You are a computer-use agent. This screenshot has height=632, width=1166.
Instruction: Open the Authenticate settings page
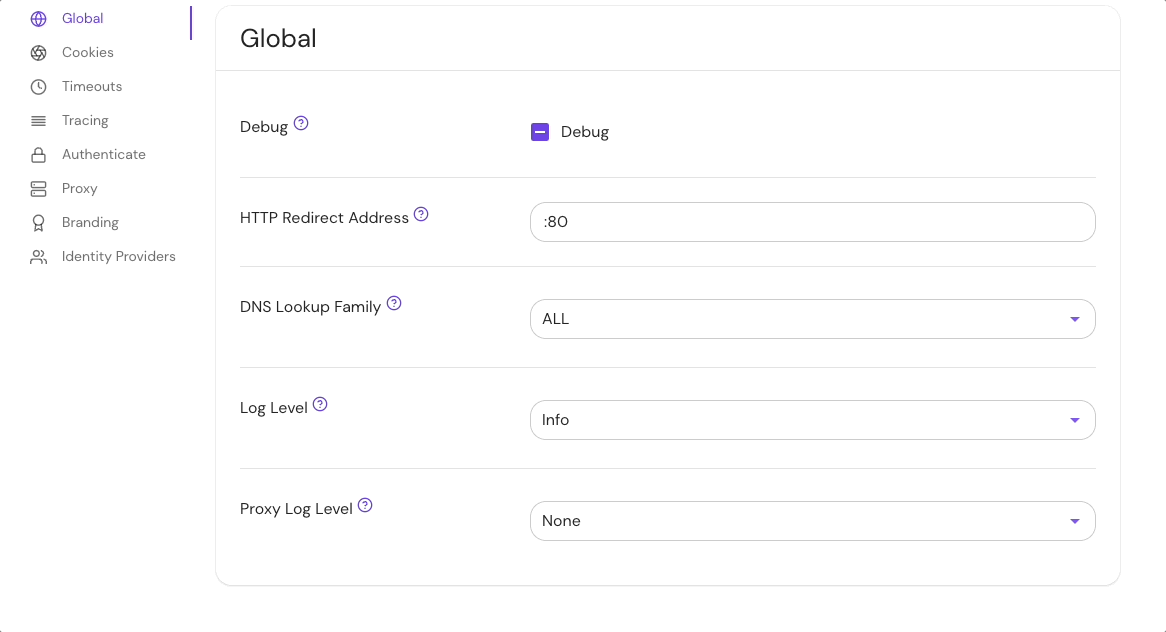[104, 155]
